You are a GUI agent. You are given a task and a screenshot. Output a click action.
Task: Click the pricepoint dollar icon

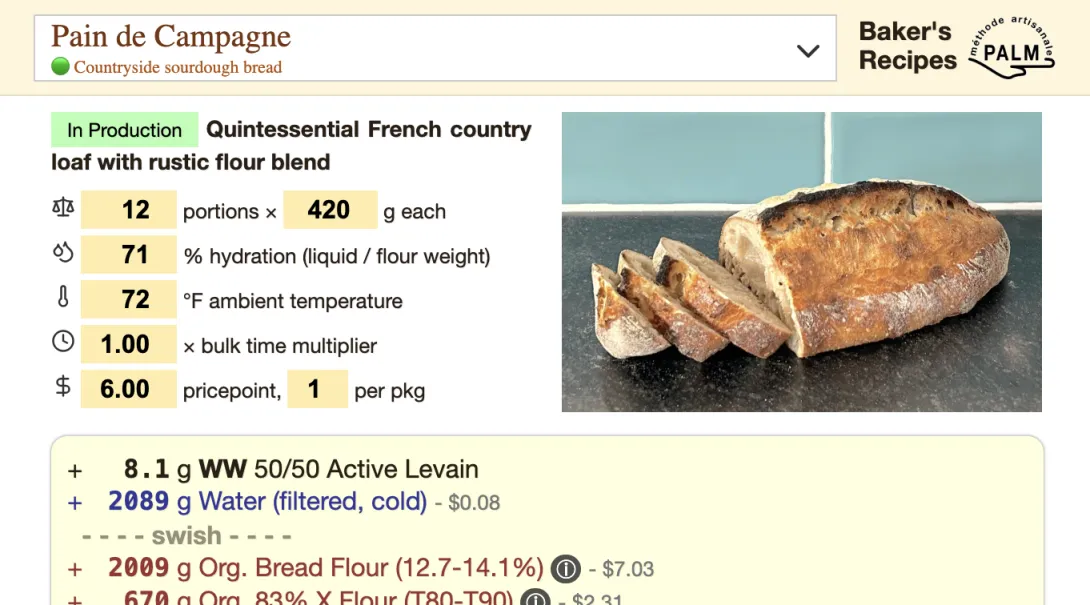tap(63, 387)
